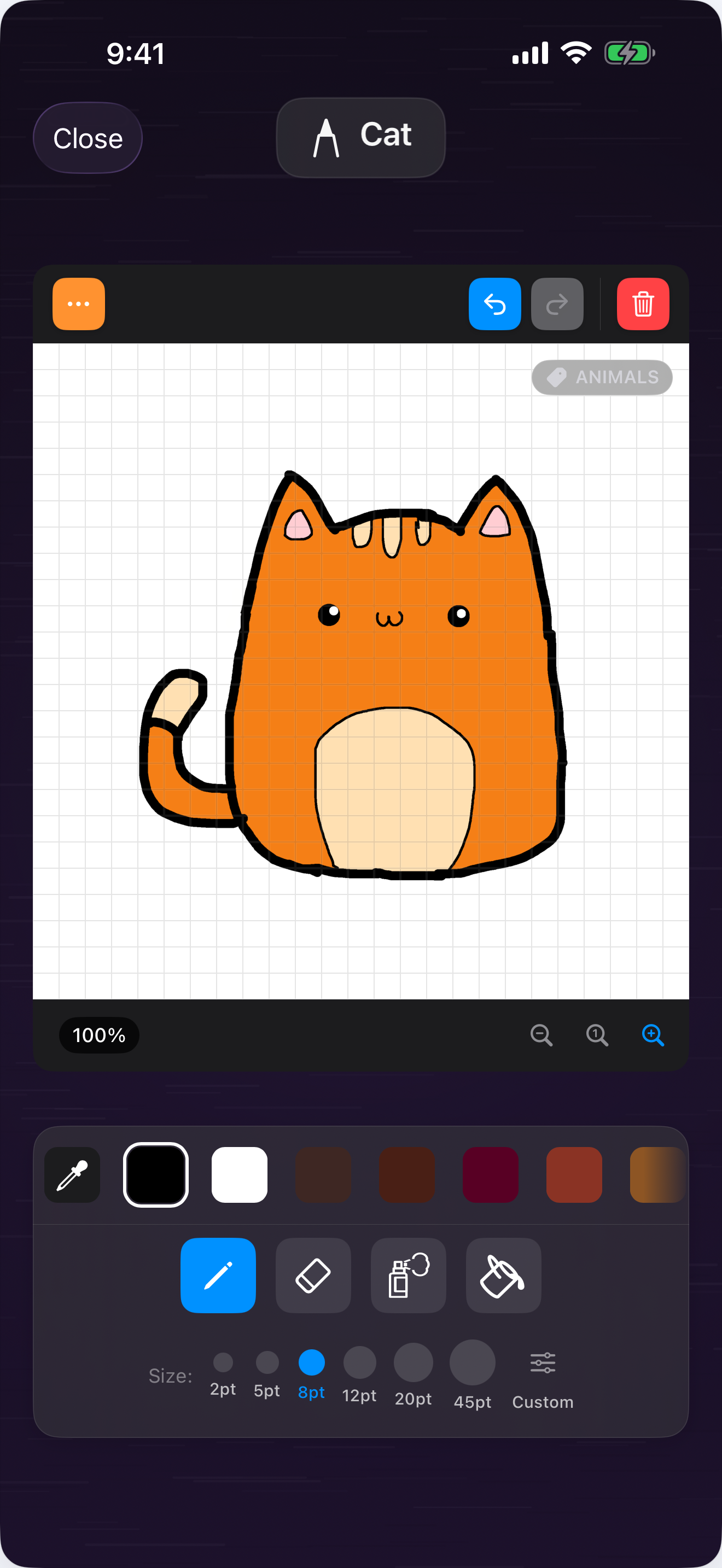Screen dimensions: 722x1568
Task: Open custom brush size settings
Action: [543, 1379]
